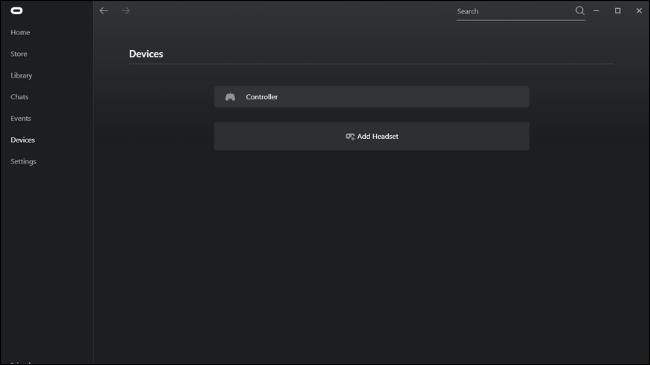650x365 pixels.
Task: Click the search magnifier icon
Action: pyautogui.click(x=580, y=11)
